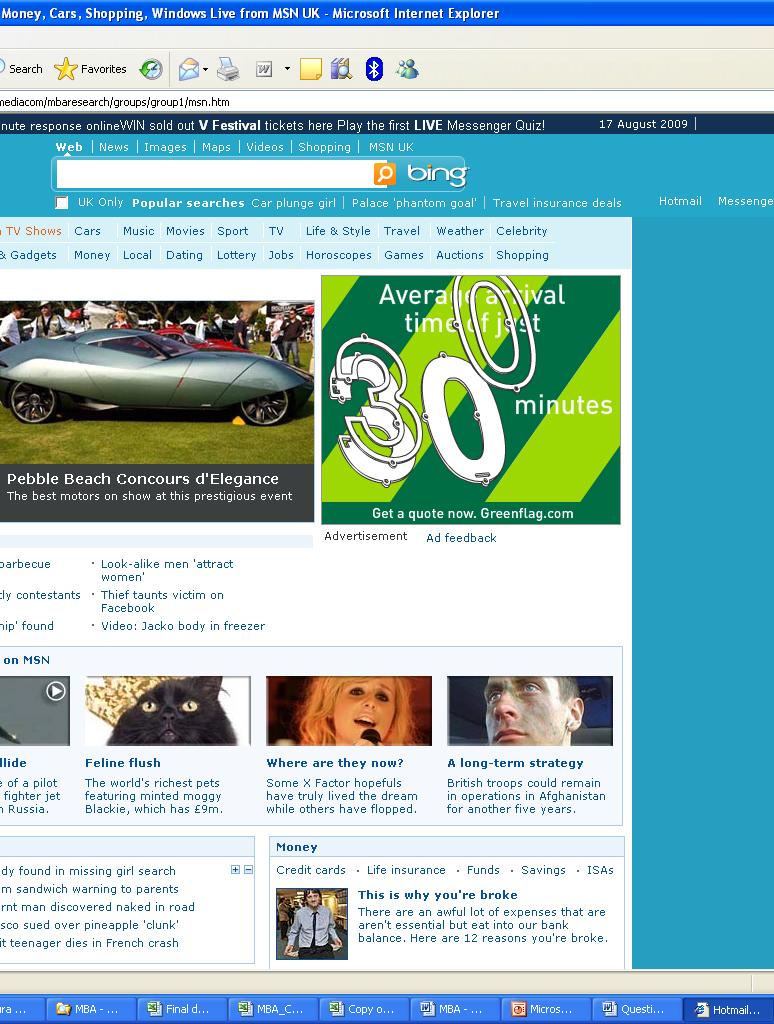Open Favorites star in IE toolbar
The width and height of the screenshot is (774, 1024).
pos(90,69)
